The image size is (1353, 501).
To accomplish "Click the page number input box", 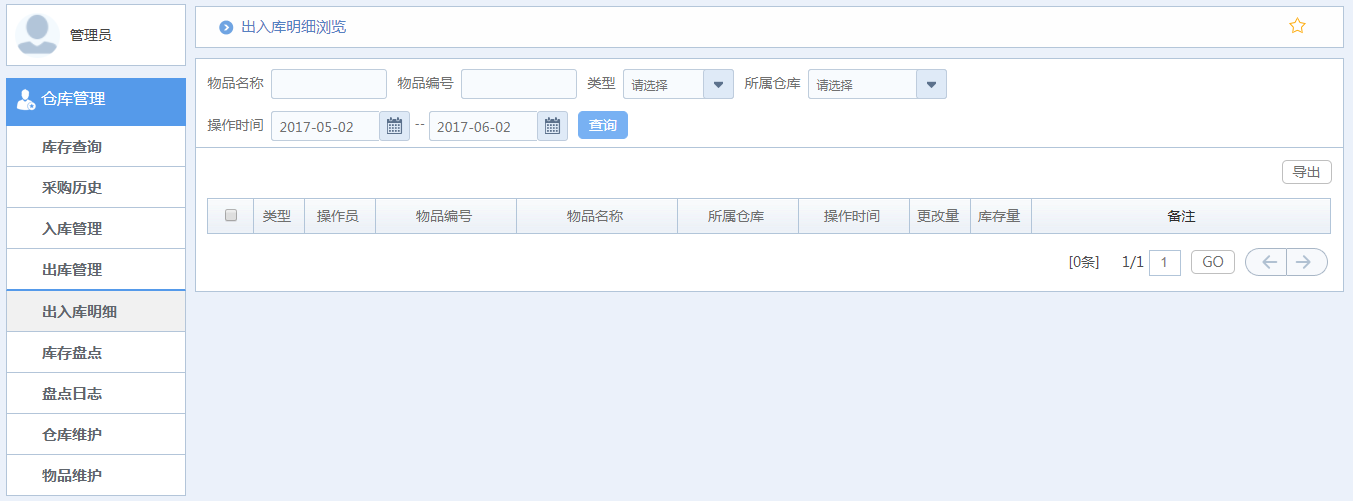I will tap(1164, 262).
